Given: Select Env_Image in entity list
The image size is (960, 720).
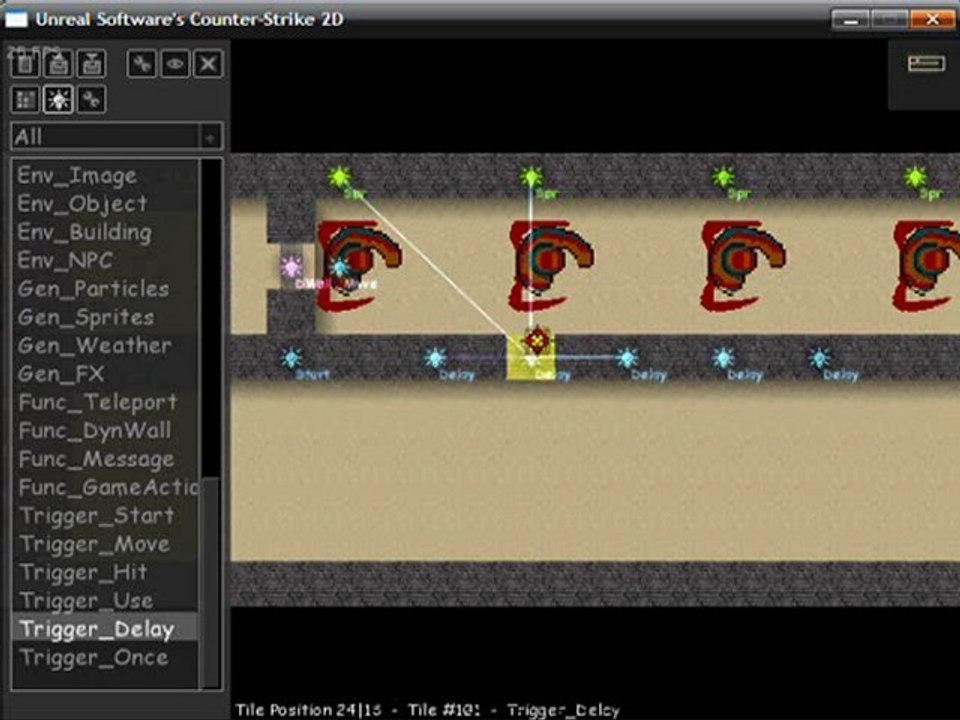Looking at the screenshot, I should pyautogui.click(x=105, y=176).
